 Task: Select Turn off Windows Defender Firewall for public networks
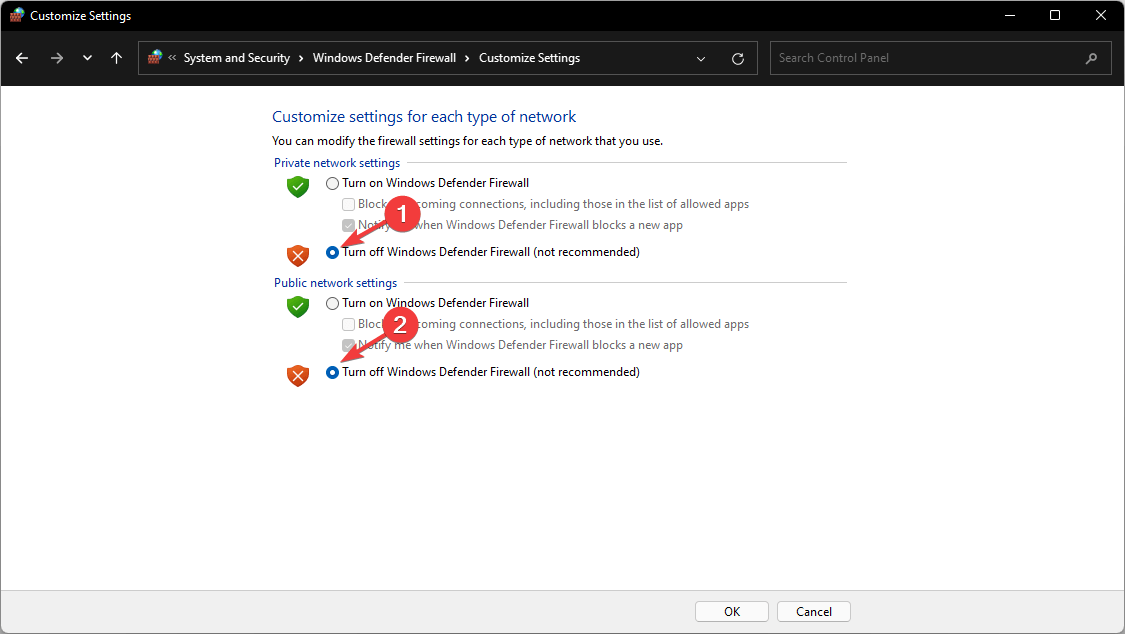332,371
